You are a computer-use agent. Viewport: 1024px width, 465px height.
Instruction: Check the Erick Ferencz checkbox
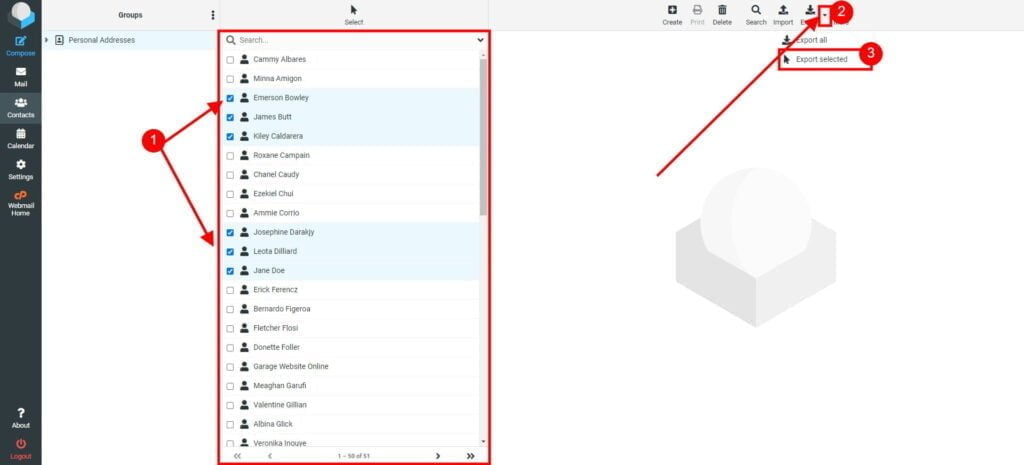click(x=230, y=290)
